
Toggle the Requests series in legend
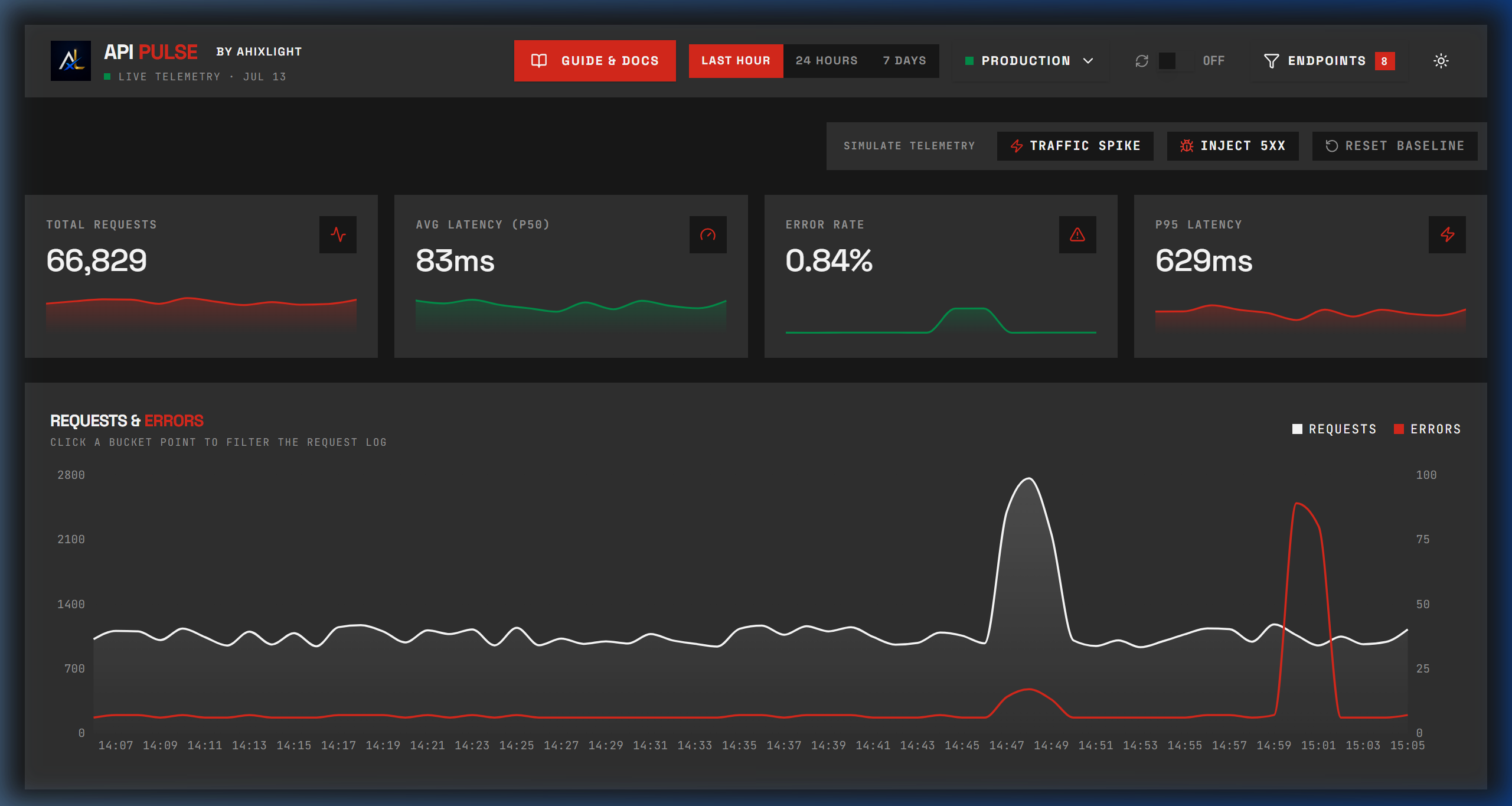coord(1334,429)
